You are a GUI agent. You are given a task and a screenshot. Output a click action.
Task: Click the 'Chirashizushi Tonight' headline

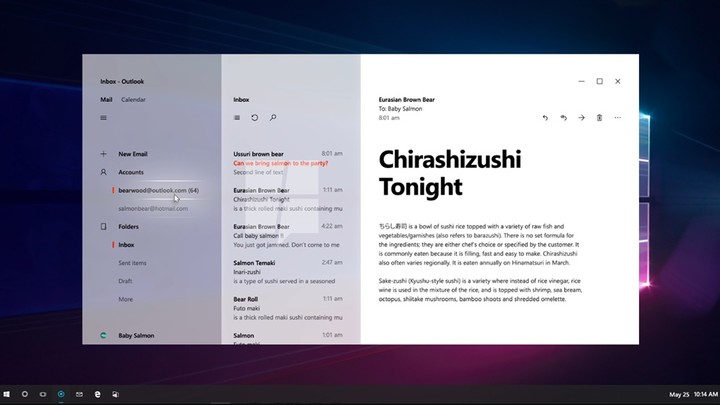point(450,173)
